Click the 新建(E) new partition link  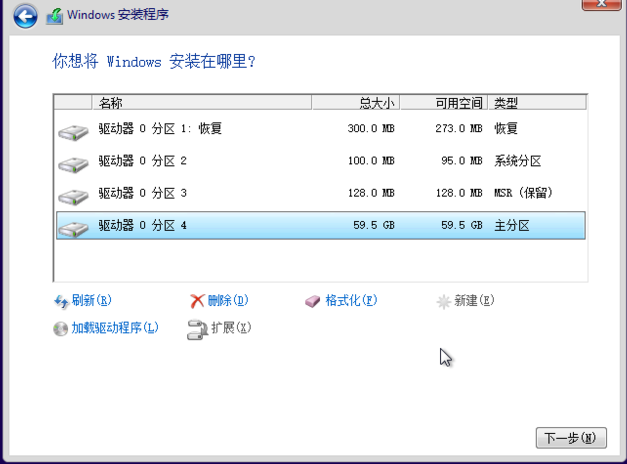(x=474, y=300)
